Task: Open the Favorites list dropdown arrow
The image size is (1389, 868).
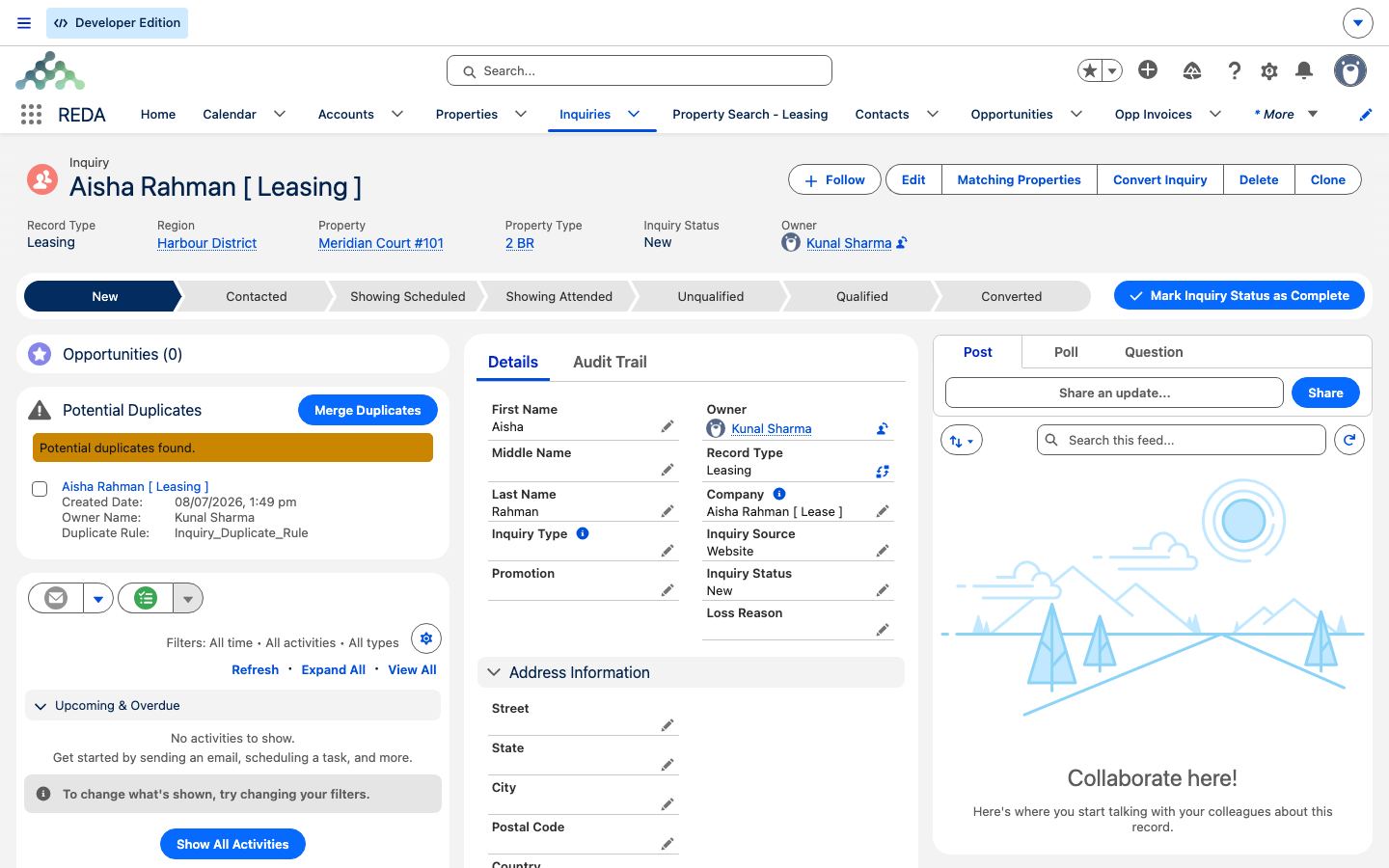Action: 1112,70
